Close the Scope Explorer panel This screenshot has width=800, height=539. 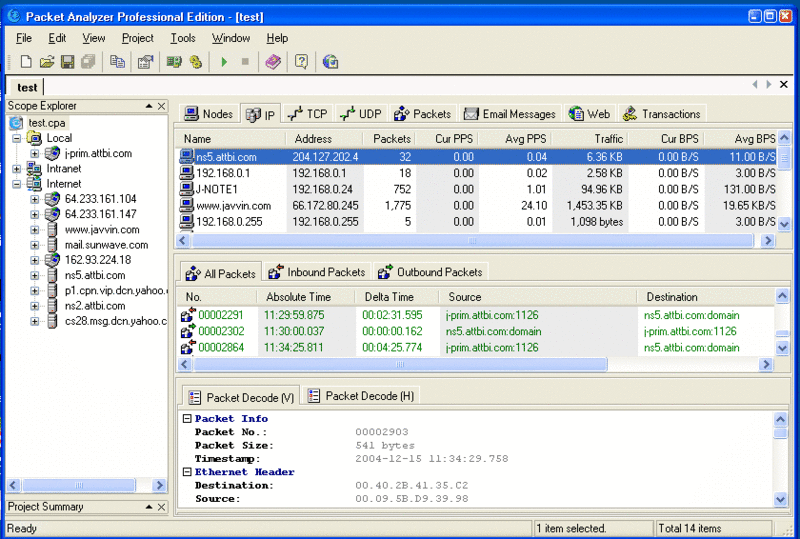(x=161, y=106)
